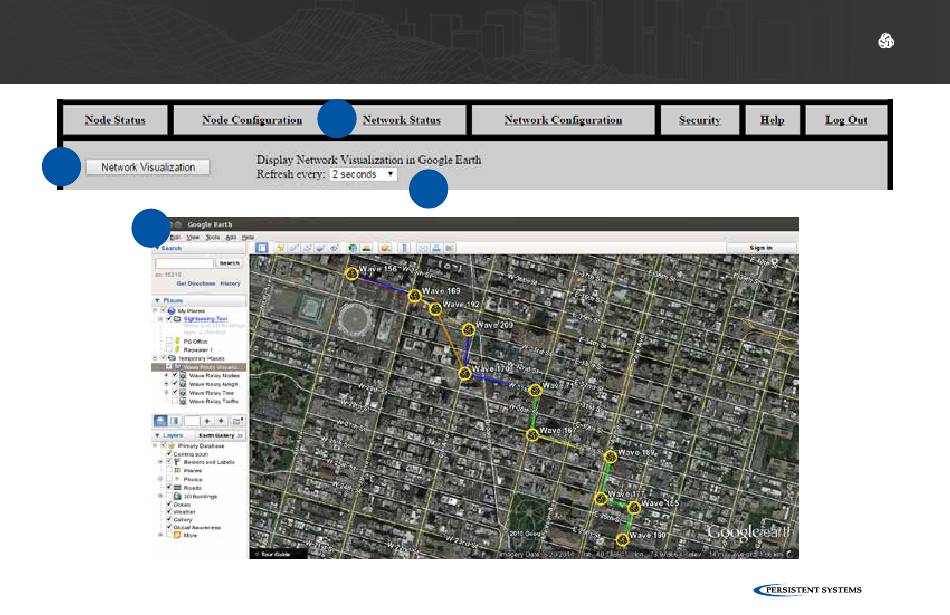Open the Help menu in Google Earth
The height and width of the screenshot is (615, 950).
[248, 238]
